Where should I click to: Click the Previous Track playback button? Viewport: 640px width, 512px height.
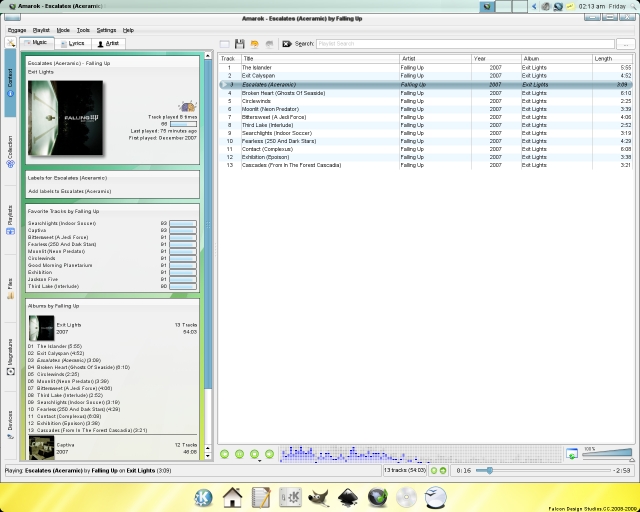tap(224, 454)
